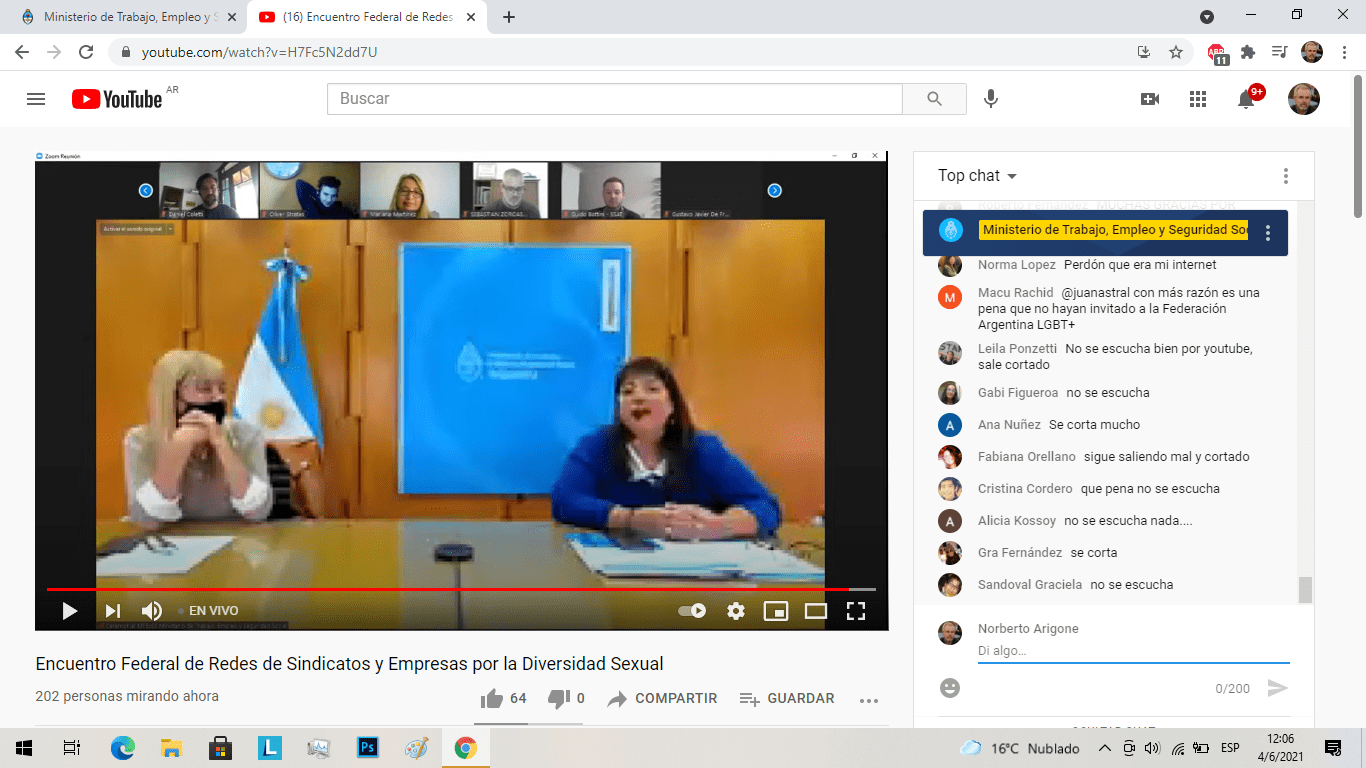Open the YouTube apps grid

(1198, 99)
